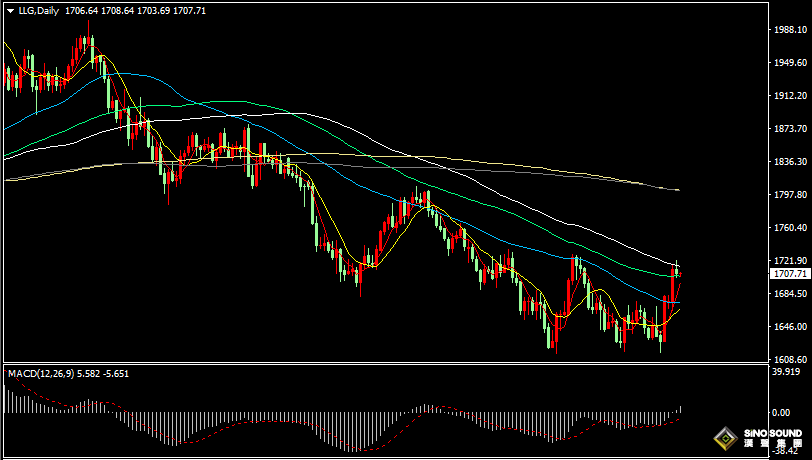Click the 0.00 level on MACD axis
This screenshot has width=812, height=460.
780,412
